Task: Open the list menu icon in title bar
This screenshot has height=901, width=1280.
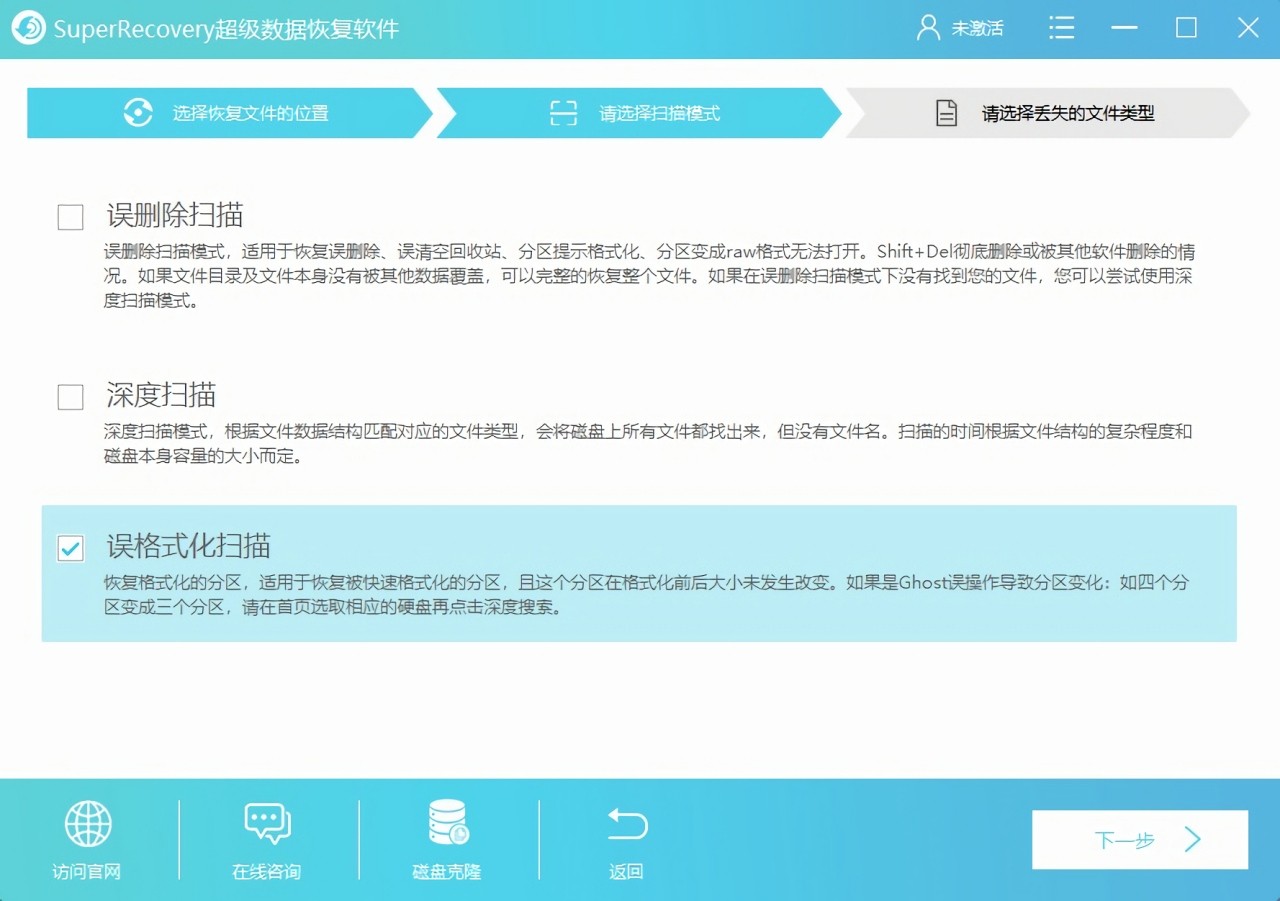Action: click(x=1061, y=28)
